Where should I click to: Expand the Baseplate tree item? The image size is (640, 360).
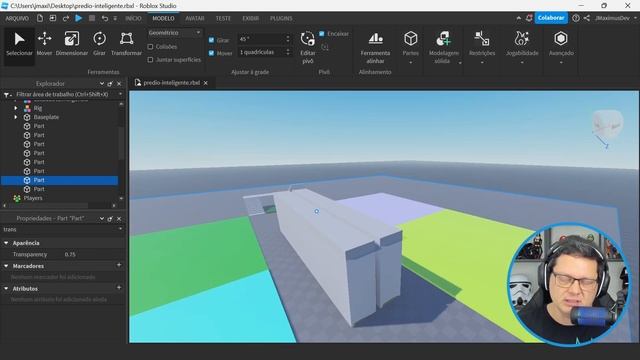tap(16, 117)
